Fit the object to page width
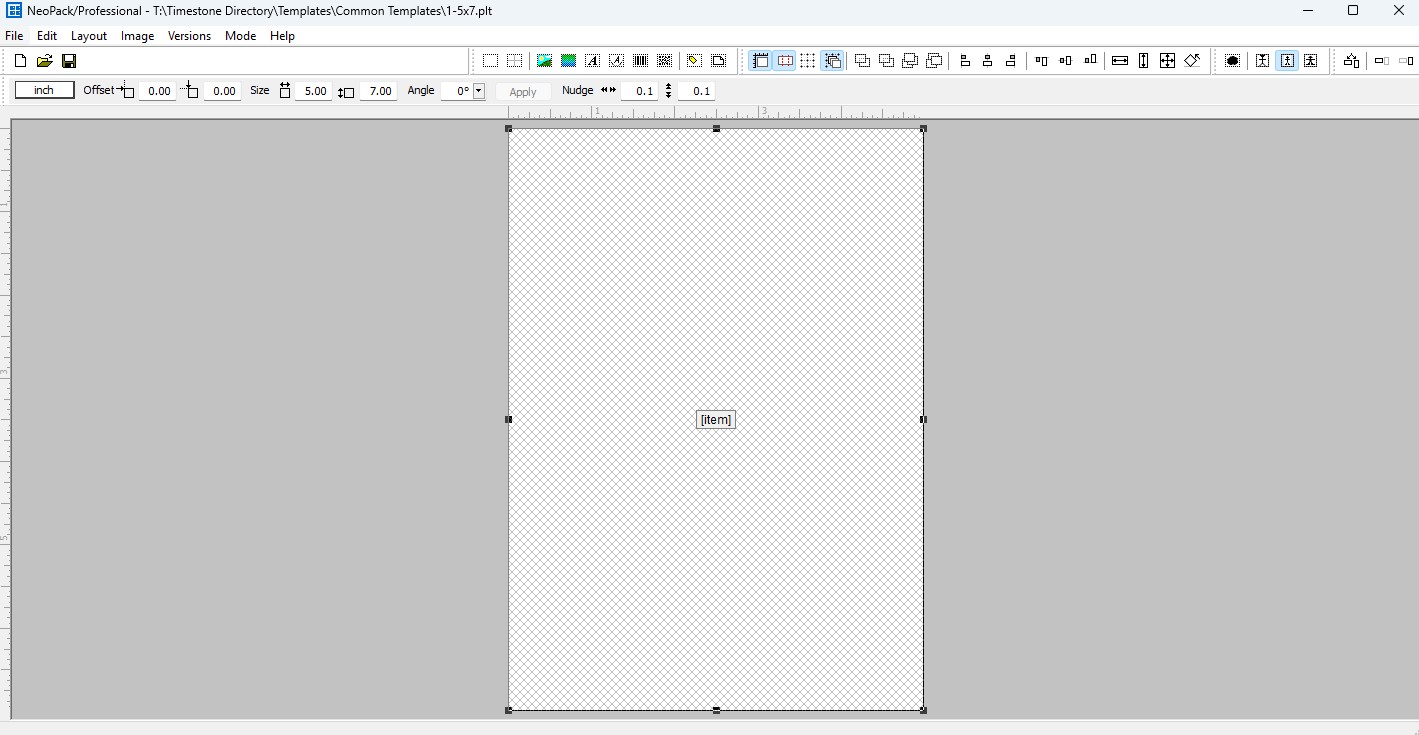The height and width of the screenshot is (735, 1419). [x=1120, y=61]
